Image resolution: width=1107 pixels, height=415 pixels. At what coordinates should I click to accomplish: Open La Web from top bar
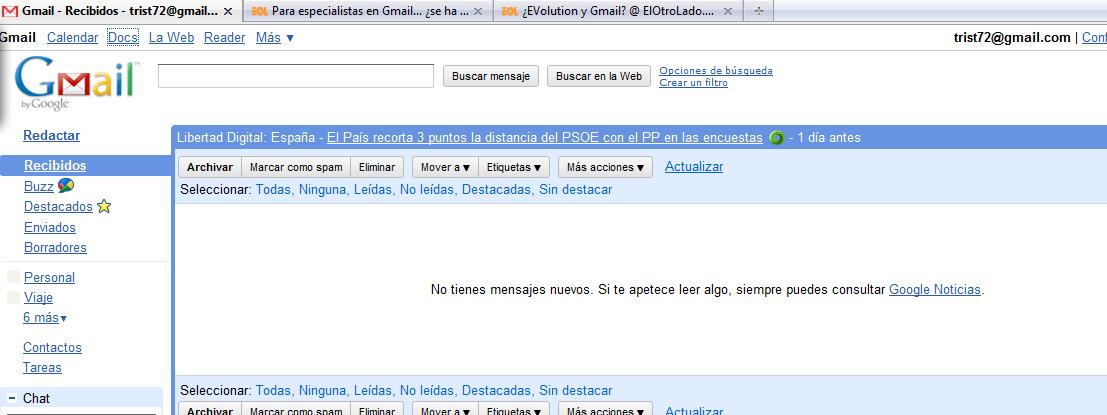click(172, 37)
